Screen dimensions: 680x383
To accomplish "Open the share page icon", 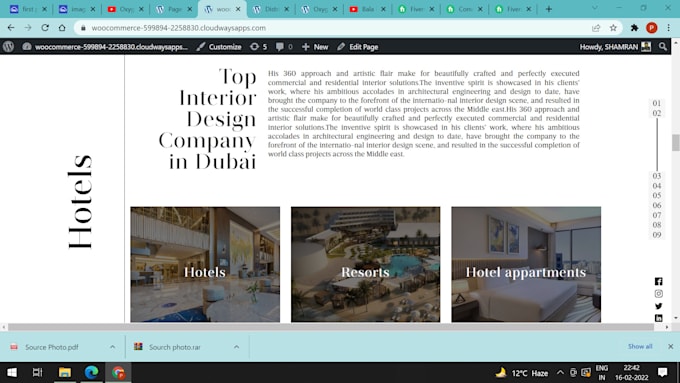I will [596, 28].
